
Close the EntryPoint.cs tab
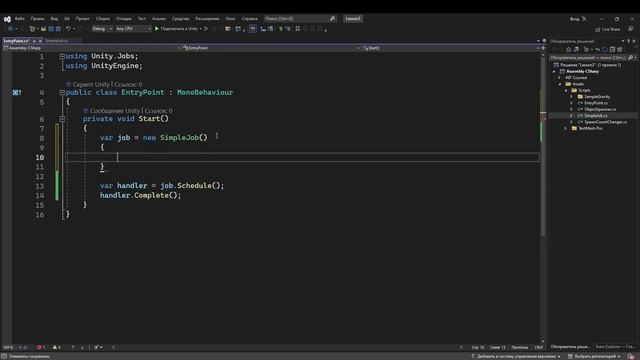point(40,41)
